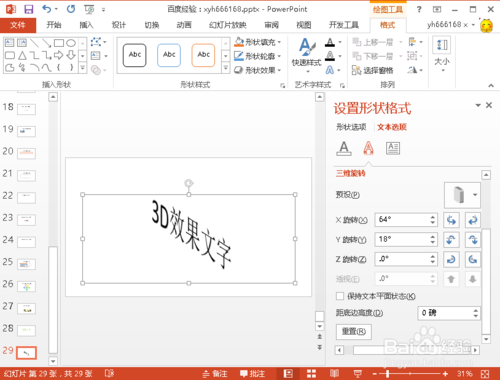500x380 pixels.
Task: Select slide 25 thumbnail
Action: [x=27, y=264]
